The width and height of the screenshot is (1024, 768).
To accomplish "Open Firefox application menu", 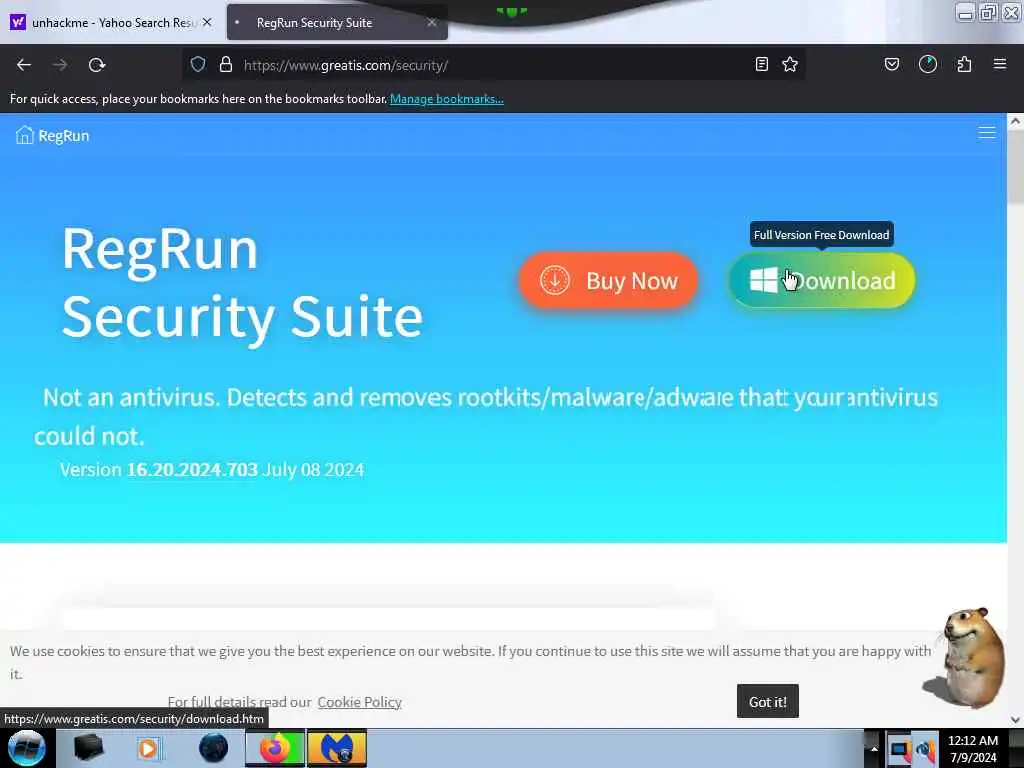I will [x=1000, y=65].
